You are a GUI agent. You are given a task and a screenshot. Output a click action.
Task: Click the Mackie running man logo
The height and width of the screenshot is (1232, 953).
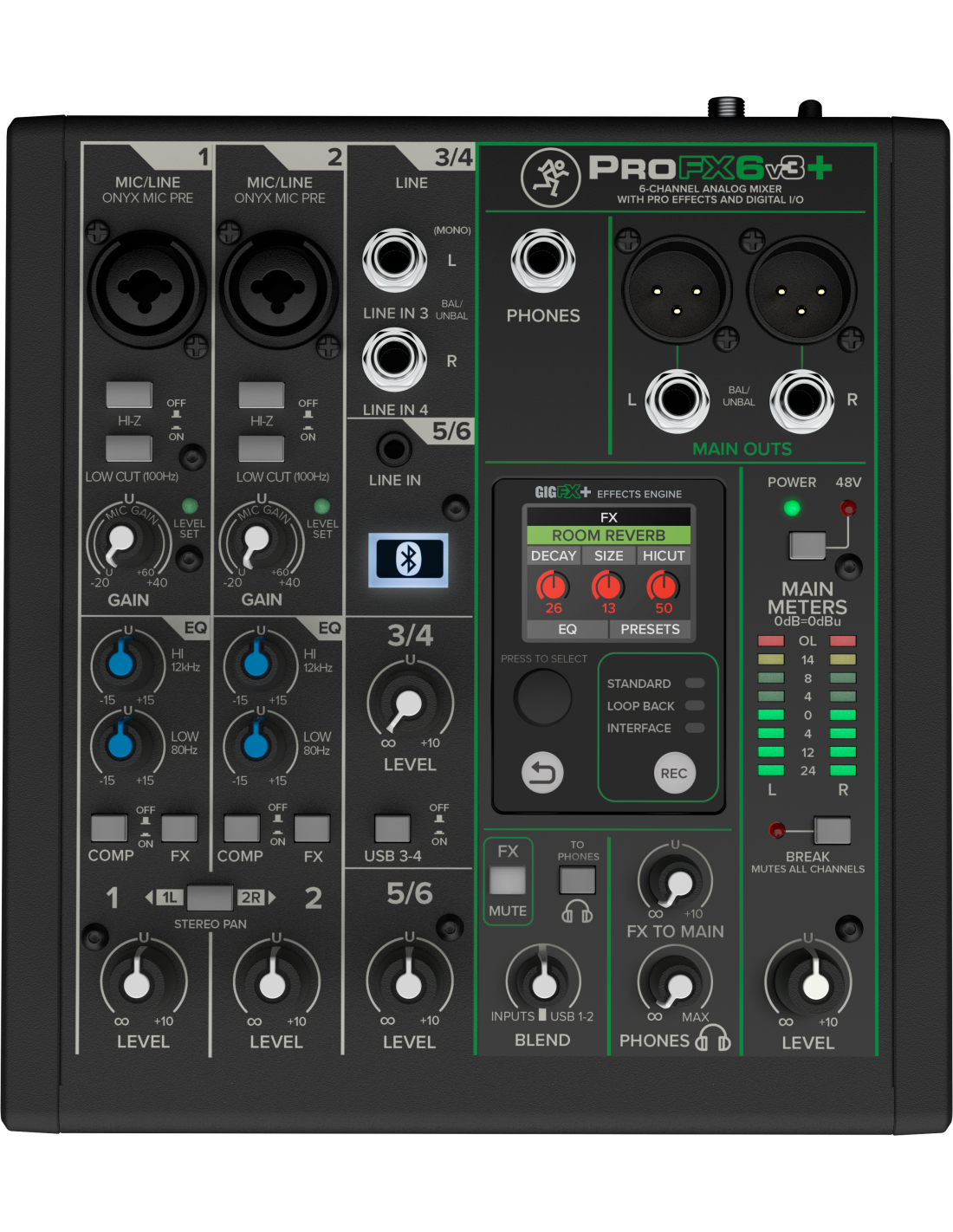pyautogui.click(x=550, y=177)
